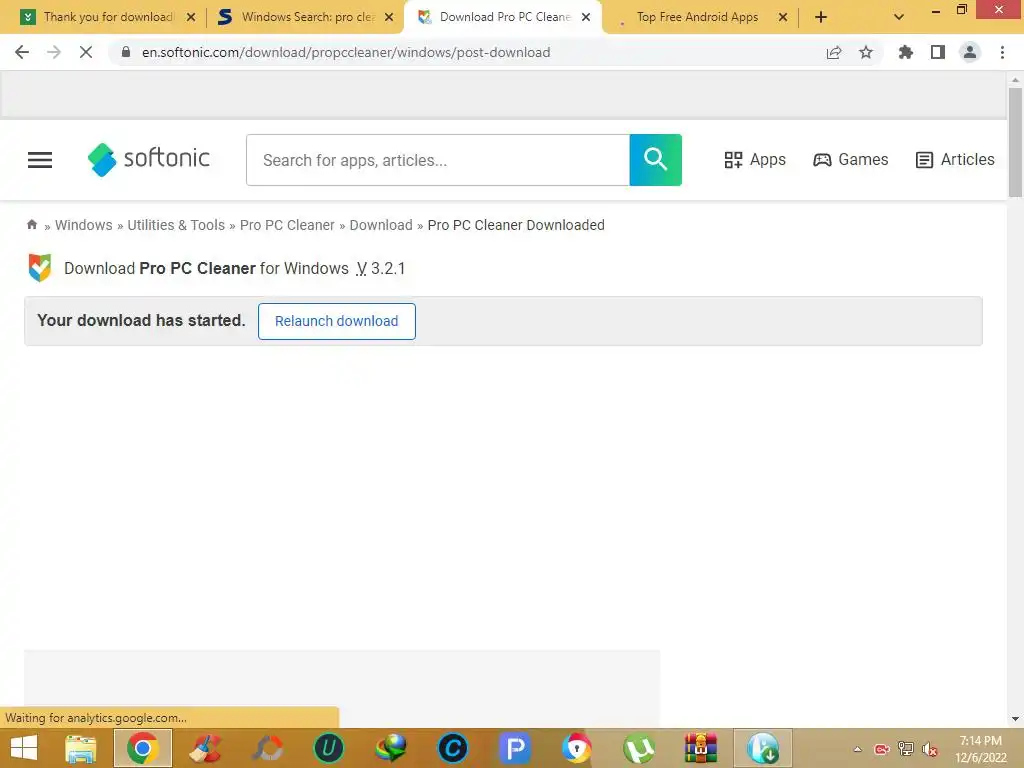Viewport: 1024px width, 768px height.
Task: Go back to the previous page
Action: point(22,52)
